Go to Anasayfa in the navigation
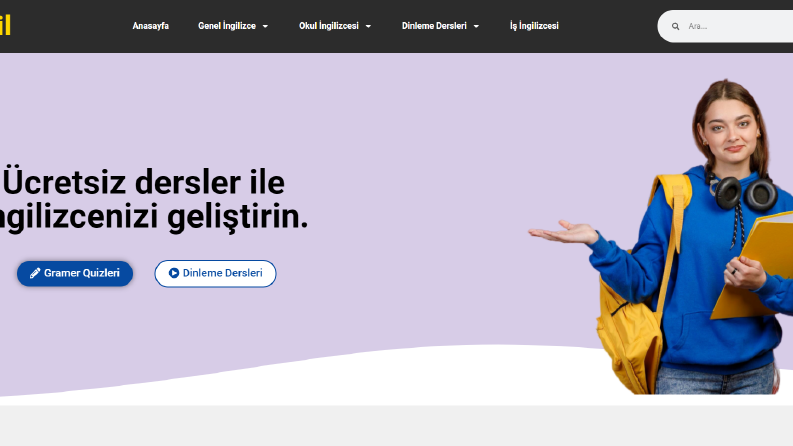The width and height of the screenshot is (793, 446). coord(151,26)
